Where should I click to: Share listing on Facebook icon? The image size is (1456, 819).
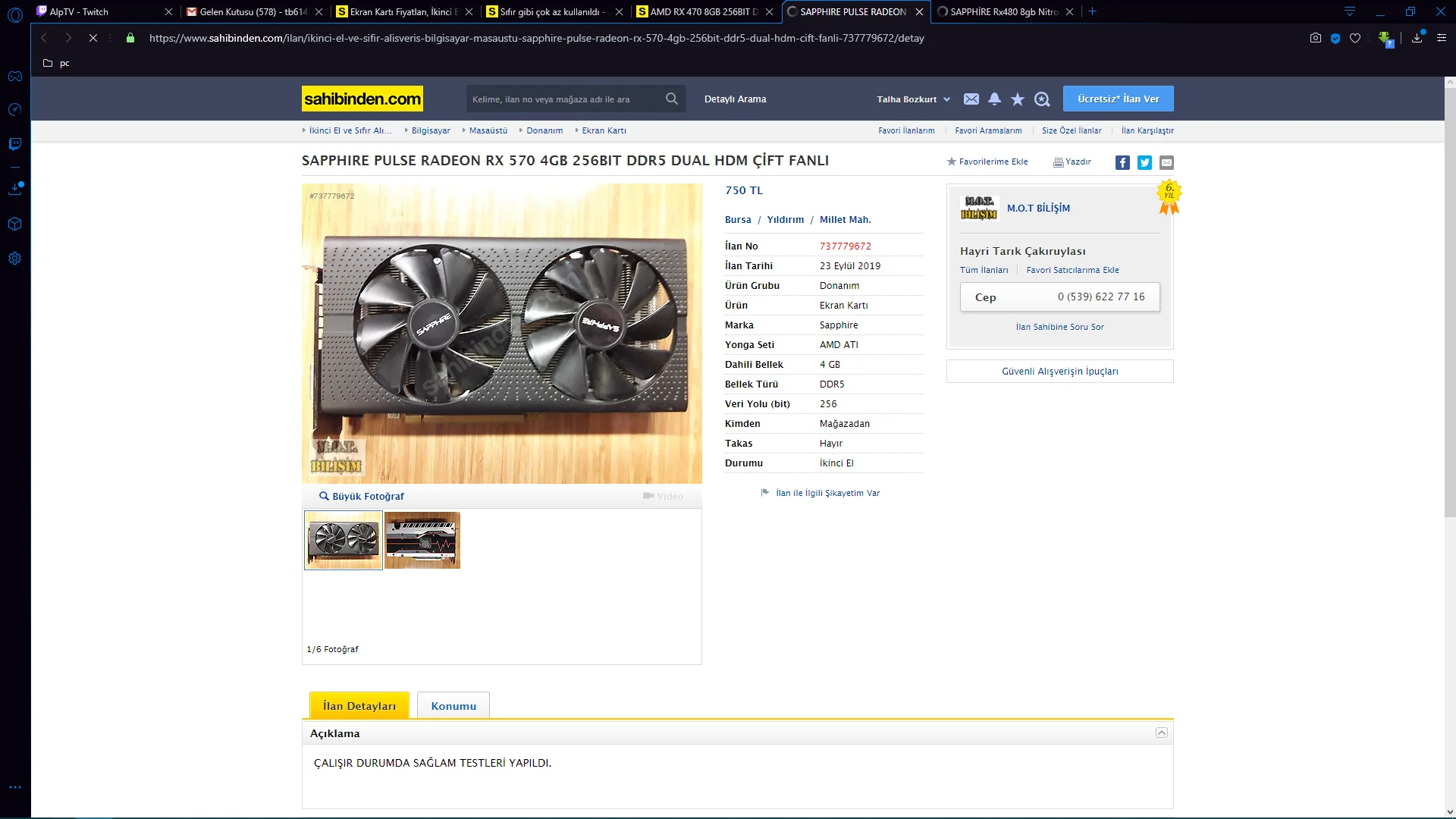click(x=1122, y=162)
